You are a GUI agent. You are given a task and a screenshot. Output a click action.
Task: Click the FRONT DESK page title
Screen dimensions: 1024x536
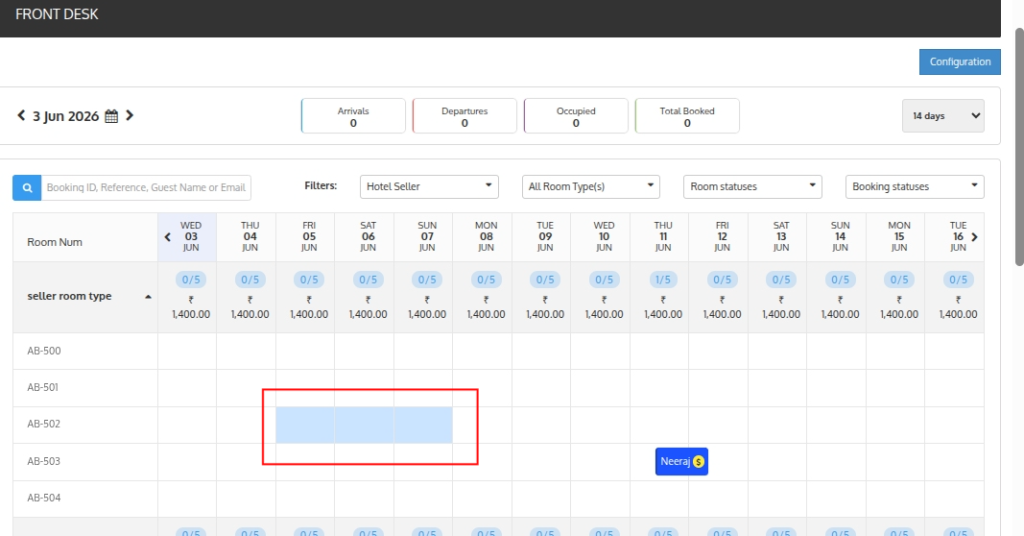[57, 14]
